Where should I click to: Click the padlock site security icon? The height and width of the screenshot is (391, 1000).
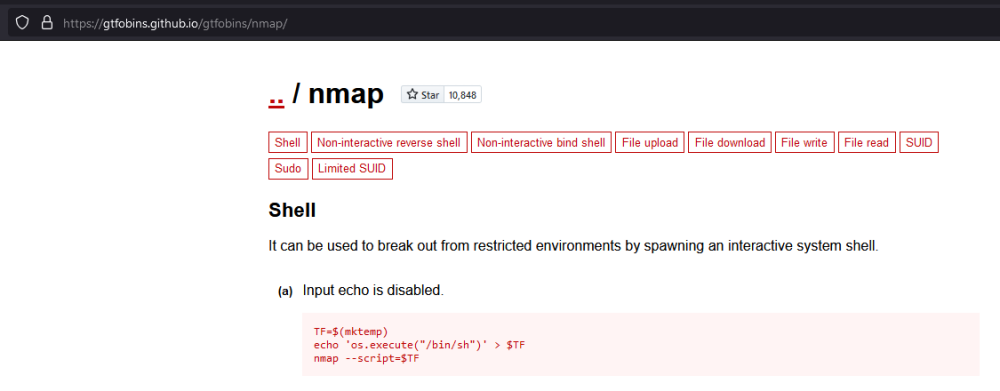[x=47, y=24]
